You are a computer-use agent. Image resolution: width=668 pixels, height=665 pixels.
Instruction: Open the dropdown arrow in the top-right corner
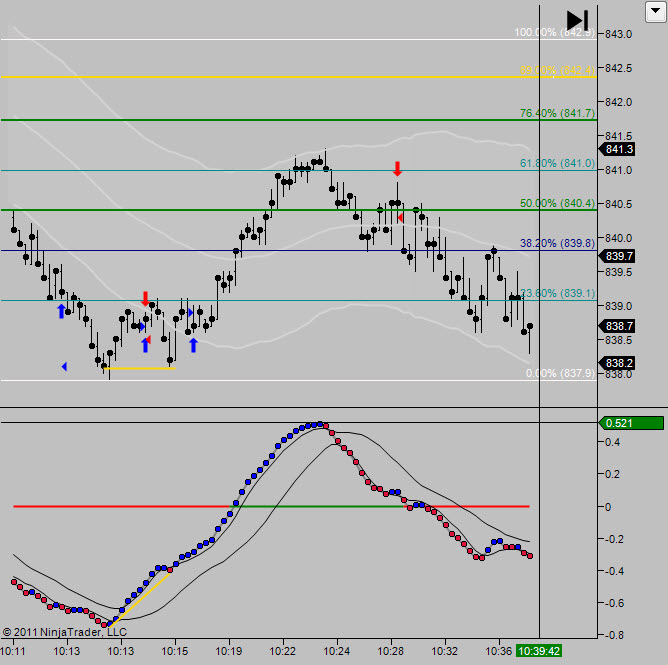655,12
